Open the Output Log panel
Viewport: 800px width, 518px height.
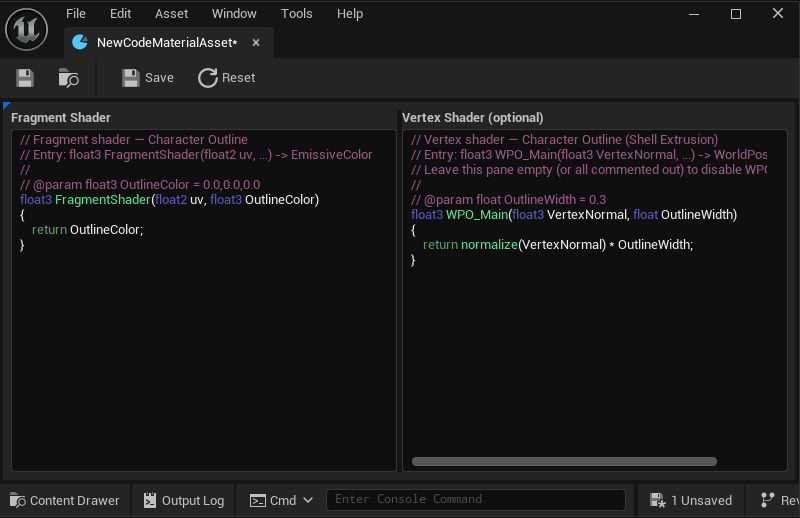(x=183, y=500)
